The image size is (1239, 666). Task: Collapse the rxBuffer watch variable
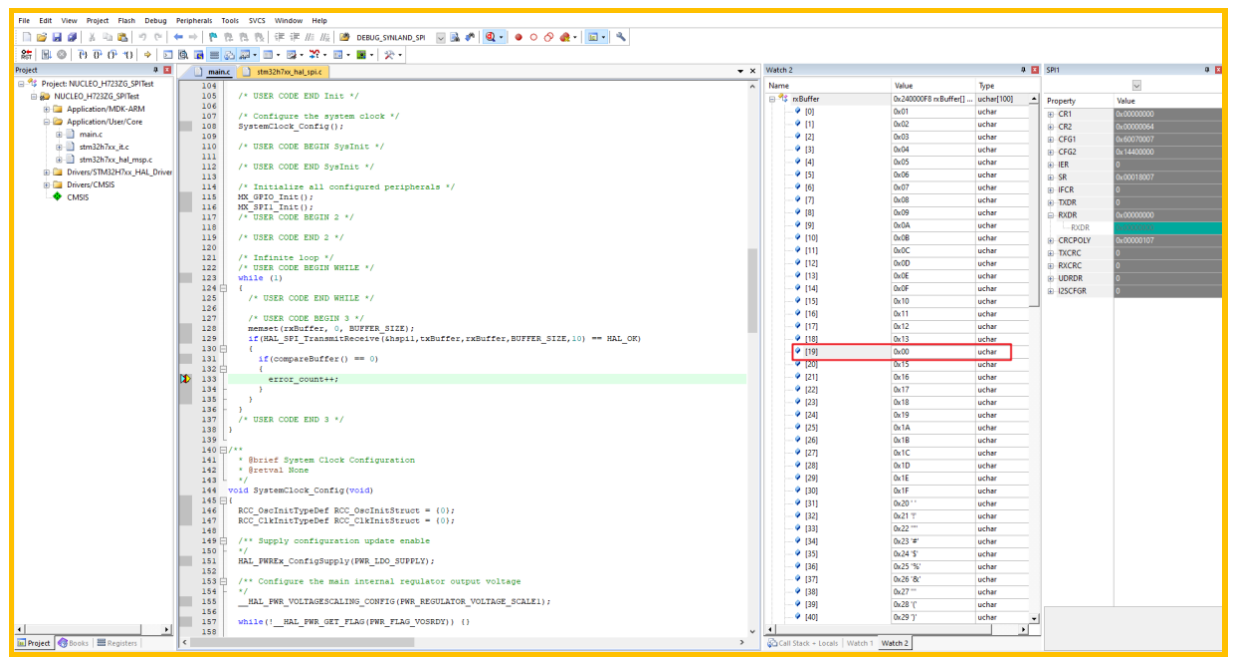click(x=772, y=99)
